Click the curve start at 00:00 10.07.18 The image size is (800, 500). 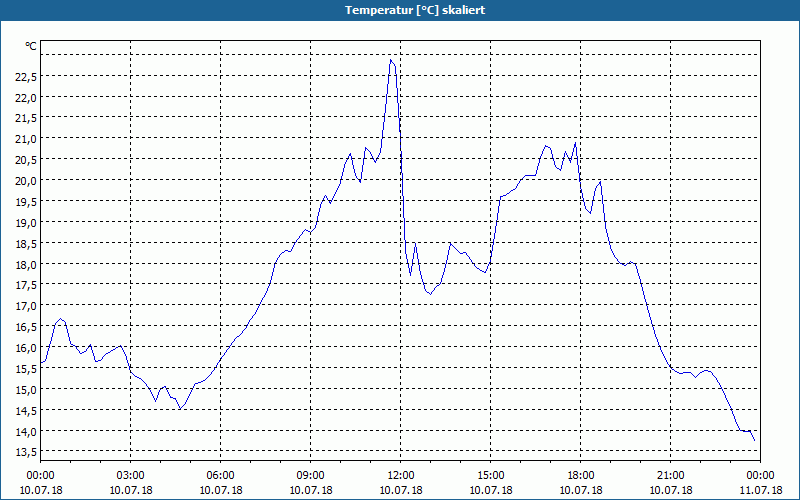[x=41, y=363]
